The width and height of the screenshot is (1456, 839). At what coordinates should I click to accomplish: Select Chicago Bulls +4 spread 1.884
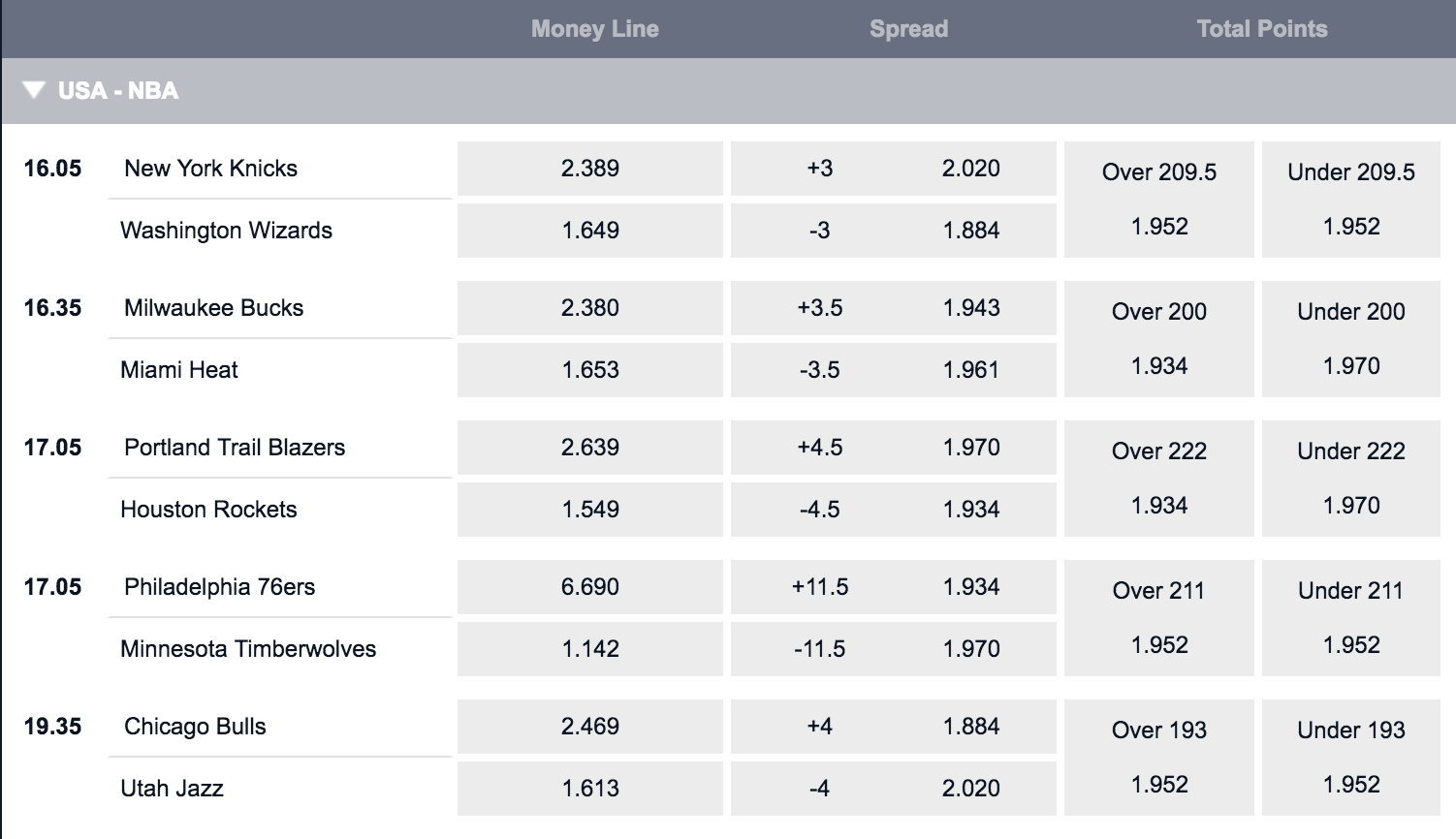[x=894, y=727]
